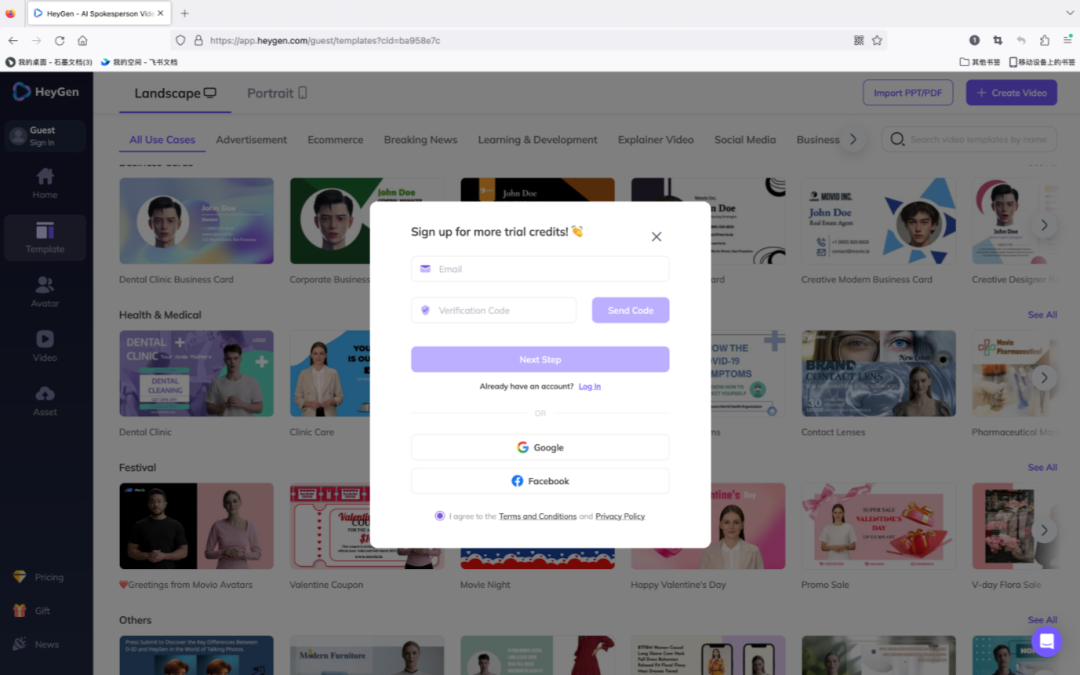Open Avatar section in sidebar
Screen dimensions: 1080x675
pyautogui.click(x=45, y=292)
